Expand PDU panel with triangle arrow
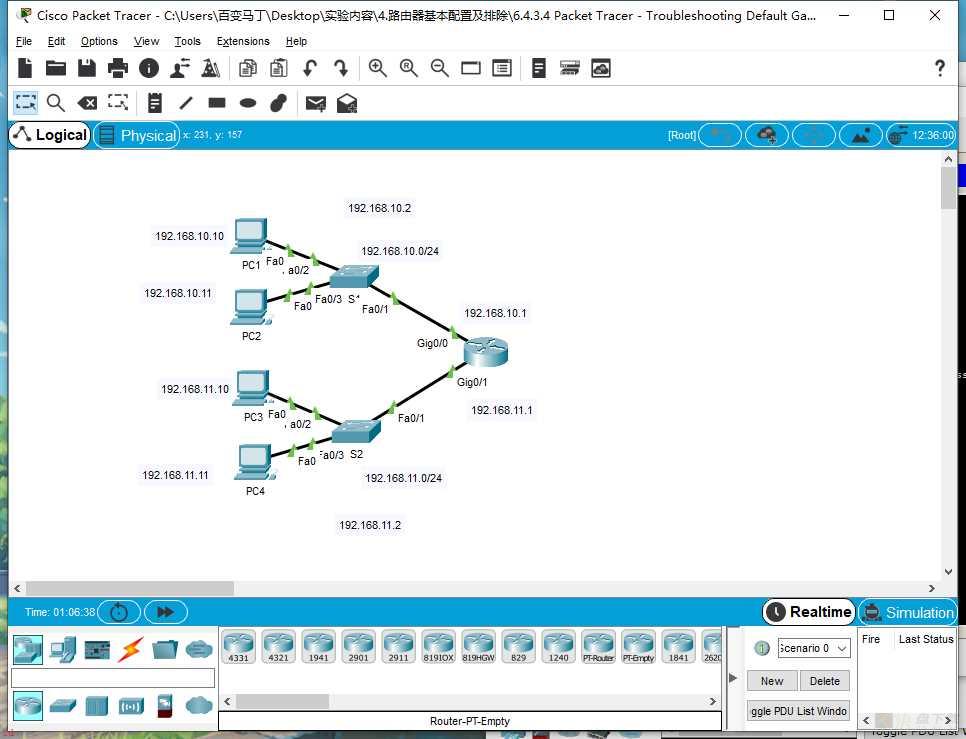The height and width of the screenshot is (739, 966). click(733, 677)
